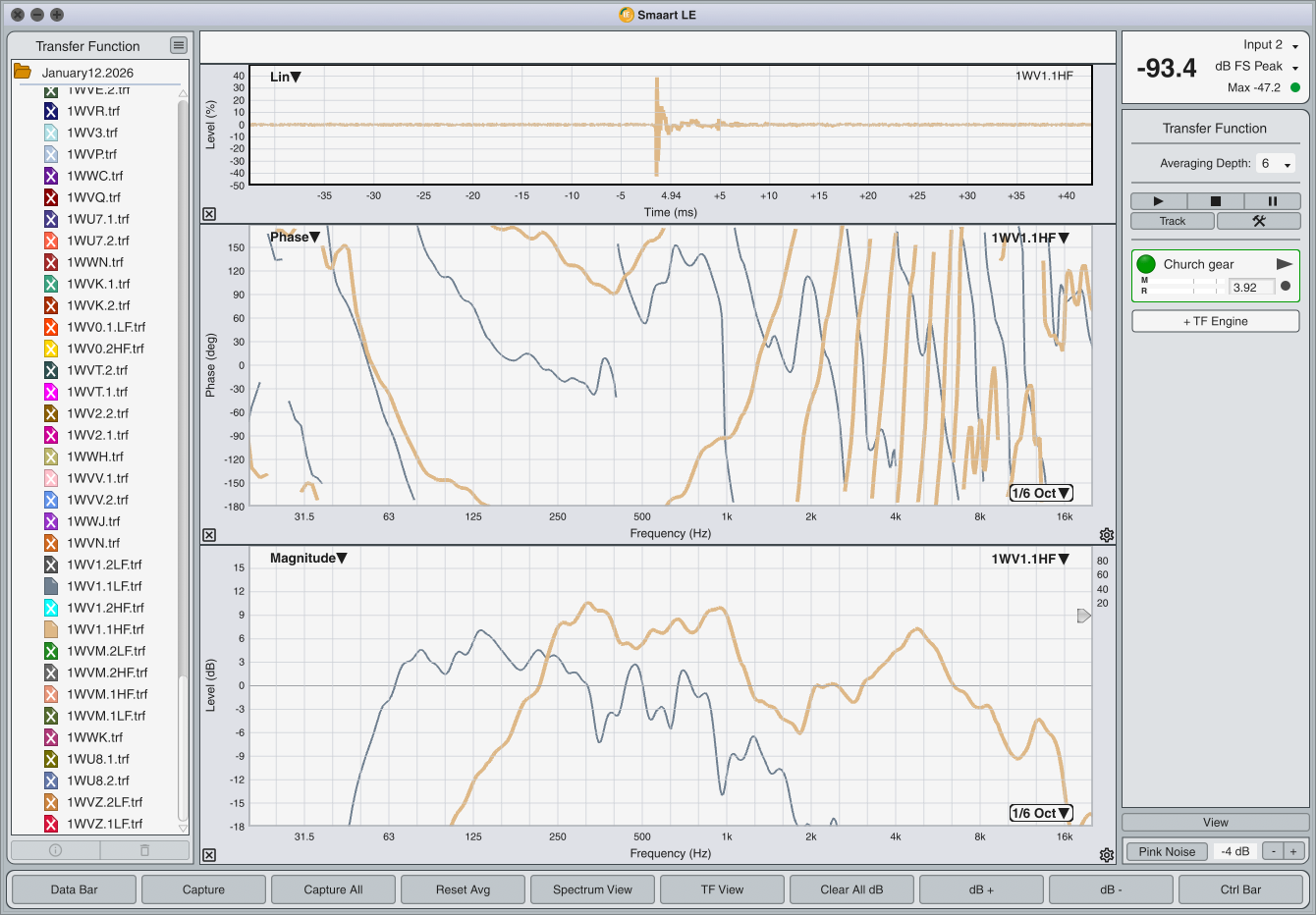Screen dimensions: 1316x915
Task: Click the trace icon for 1WVZ.1LF.trf
Action: point(51,824)
